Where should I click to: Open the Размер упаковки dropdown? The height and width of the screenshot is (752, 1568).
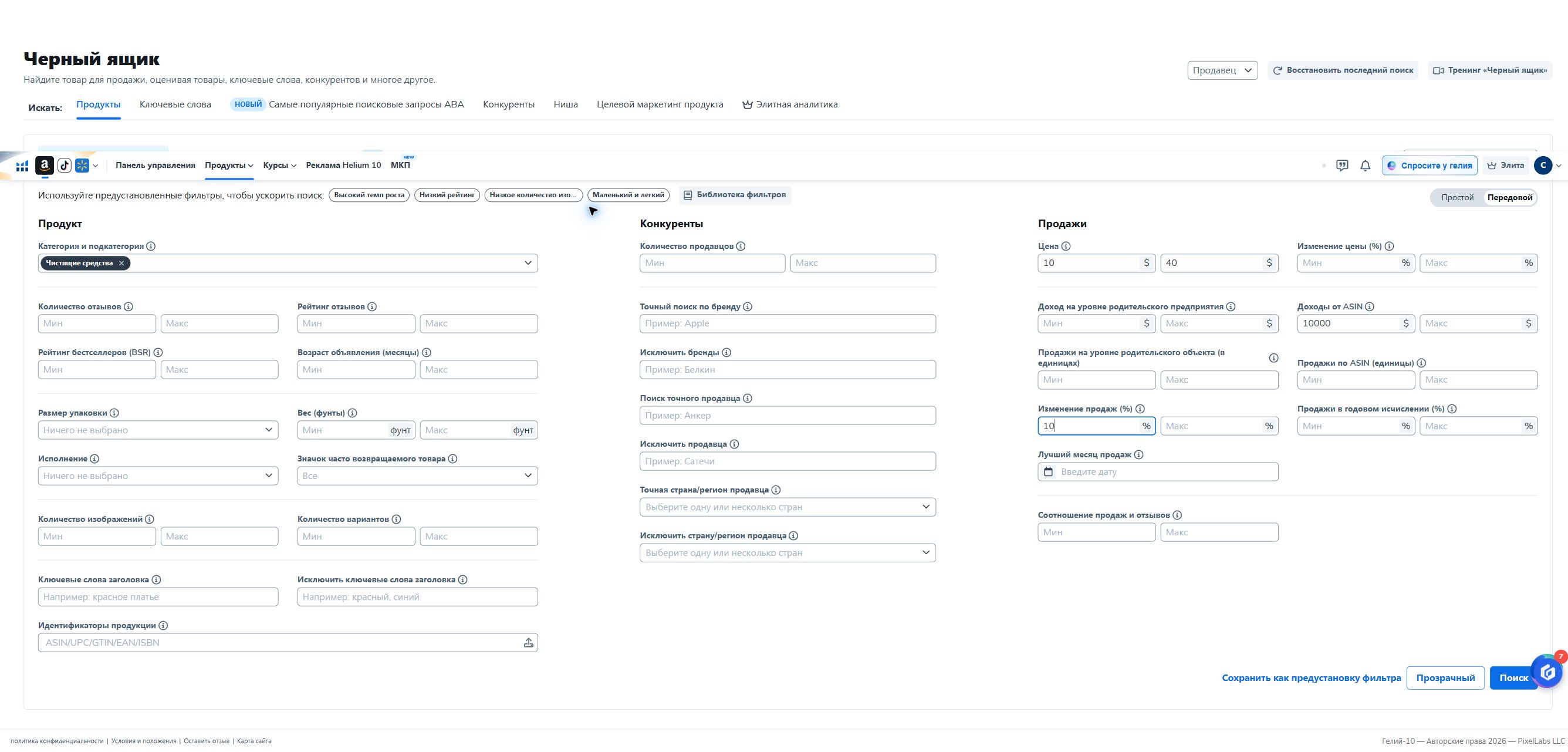[x=158, y=430]
